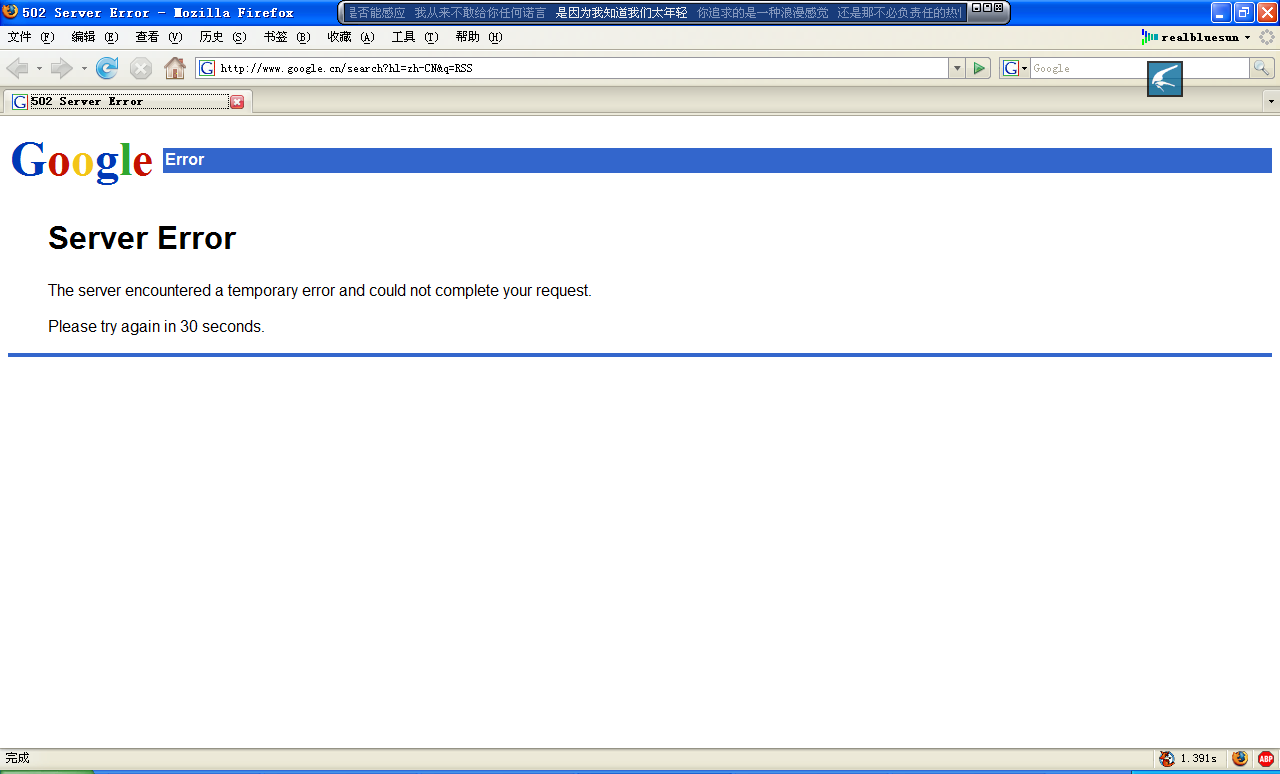This screenshot has height=774, width=1280.
Task: Click the magnifier search button
Action: tap(1262, 68)
